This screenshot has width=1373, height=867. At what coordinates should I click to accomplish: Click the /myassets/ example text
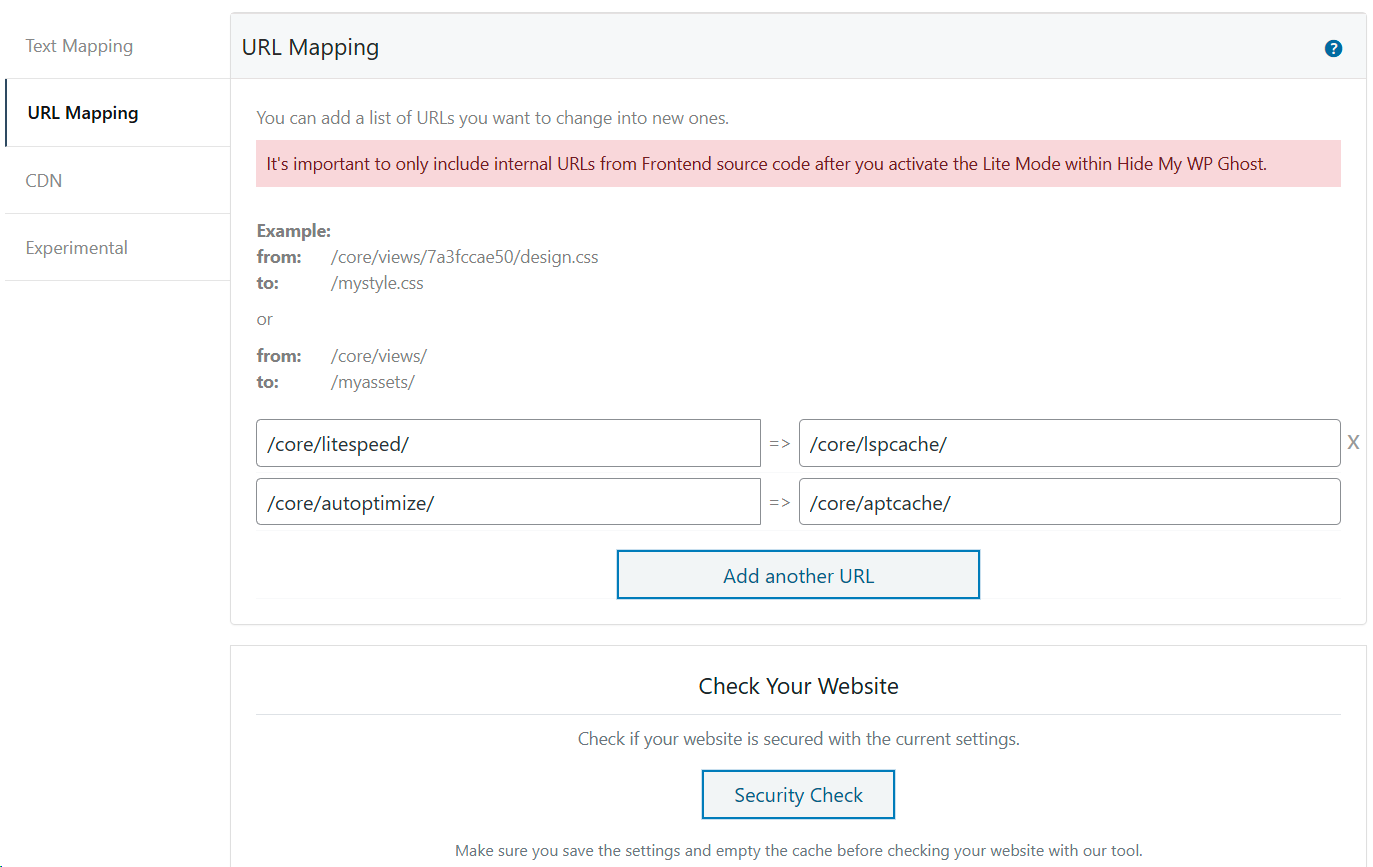(372, 382)
